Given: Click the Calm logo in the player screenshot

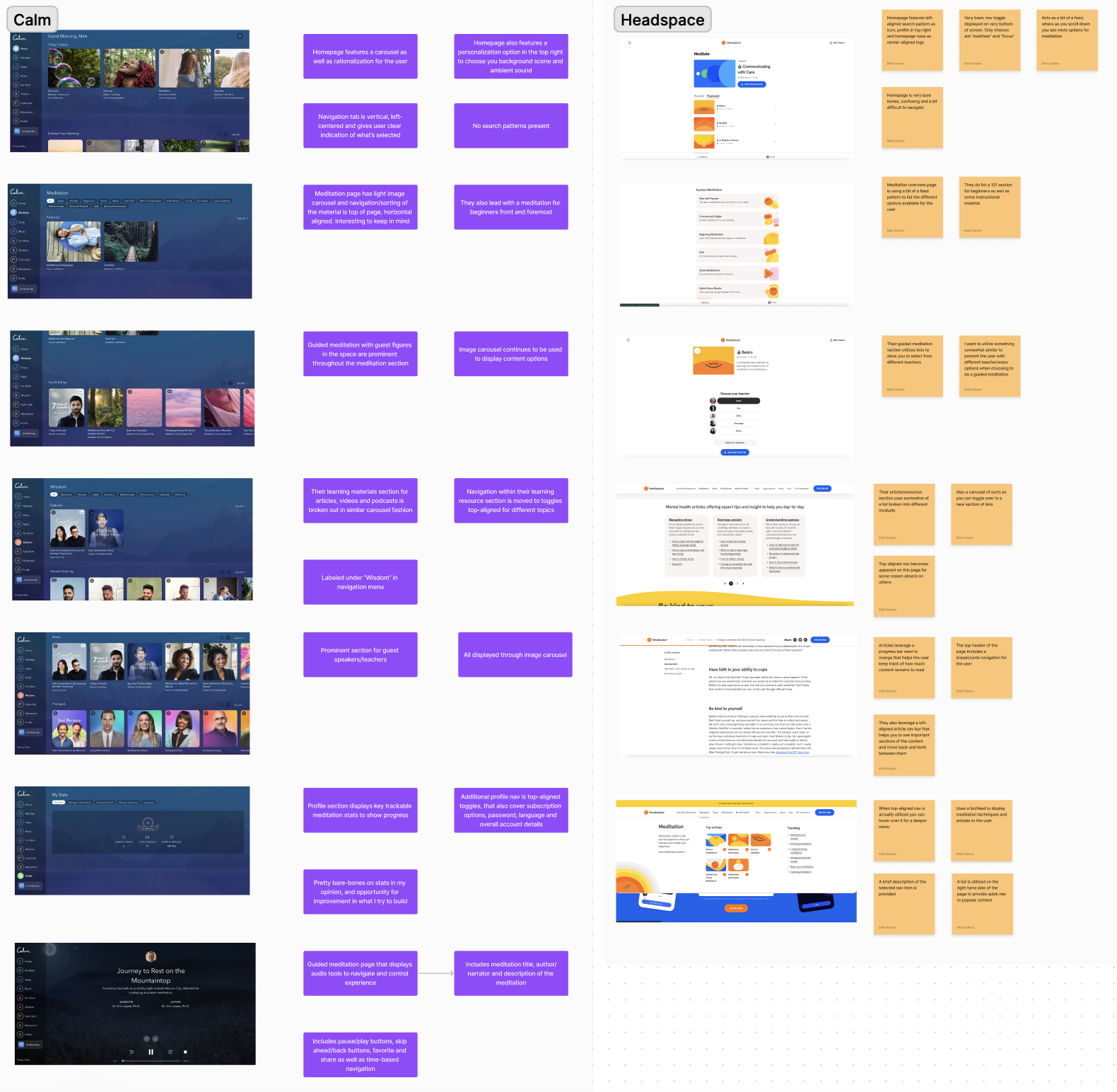Looking at the screenshot, I should 23,950.
